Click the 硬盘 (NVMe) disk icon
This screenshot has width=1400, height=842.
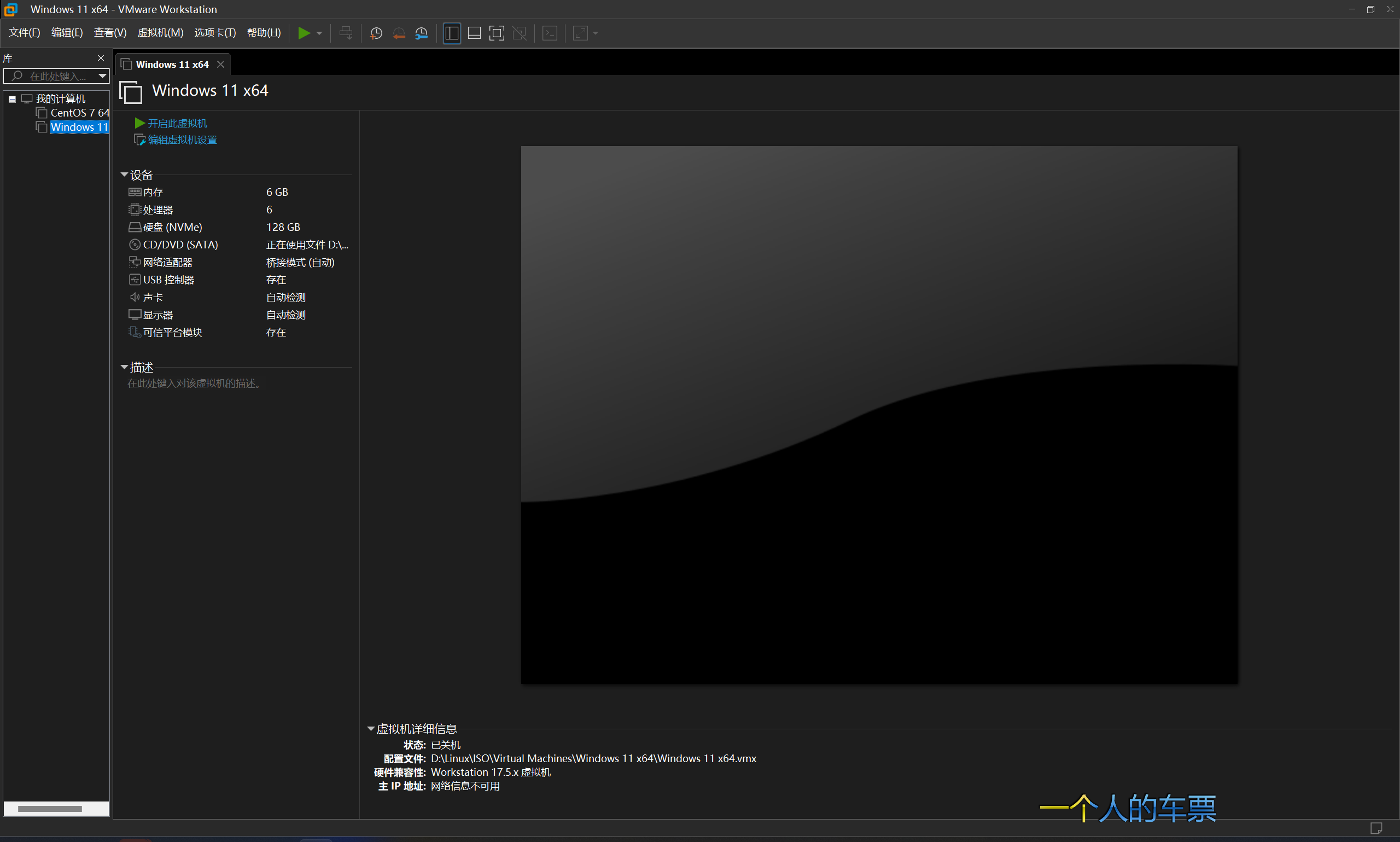click(x=135, y=228)
